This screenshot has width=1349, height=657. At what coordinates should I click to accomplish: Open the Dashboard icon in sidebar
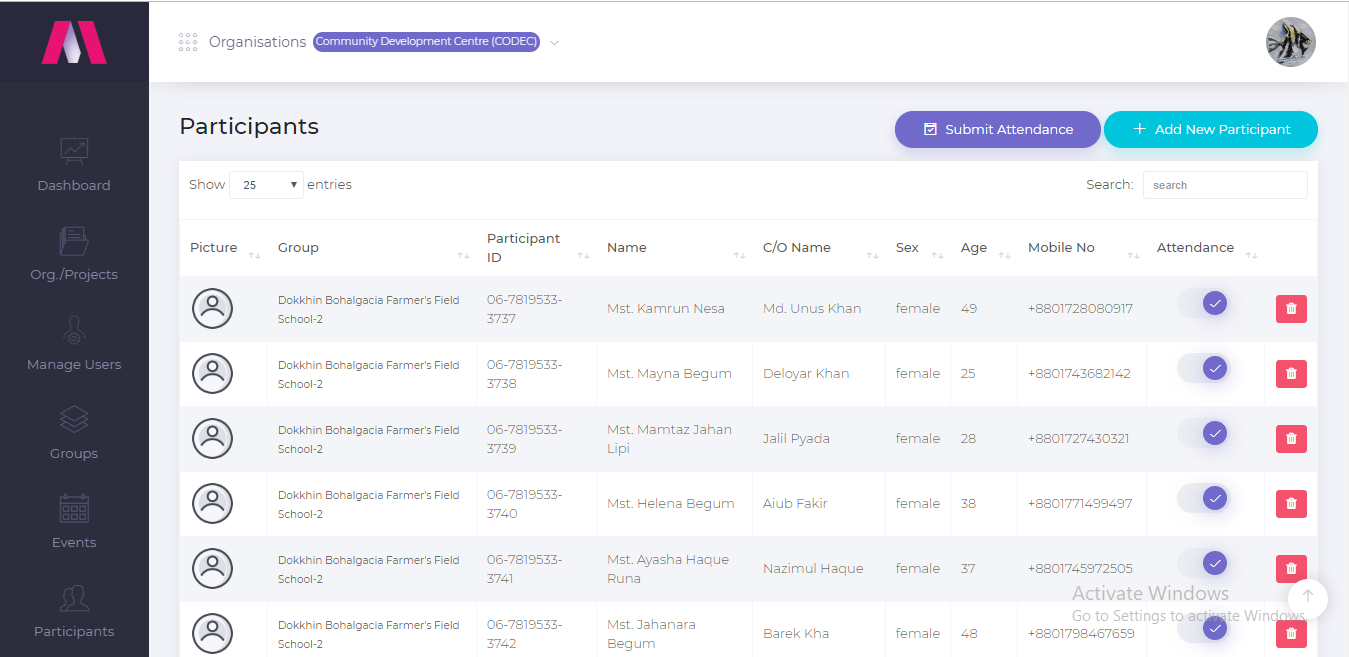point(74,151)
